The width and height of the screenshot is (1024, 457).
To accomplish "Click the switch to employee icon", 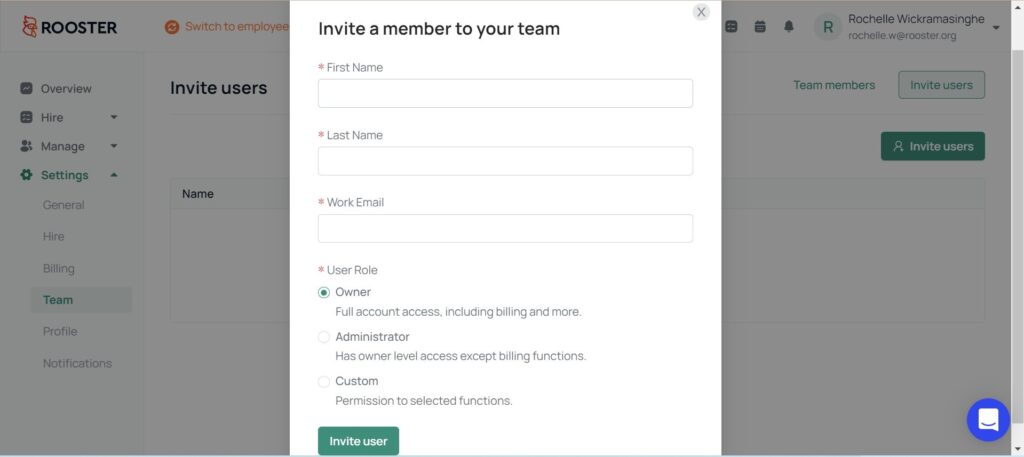I will (x=172, y=27).
